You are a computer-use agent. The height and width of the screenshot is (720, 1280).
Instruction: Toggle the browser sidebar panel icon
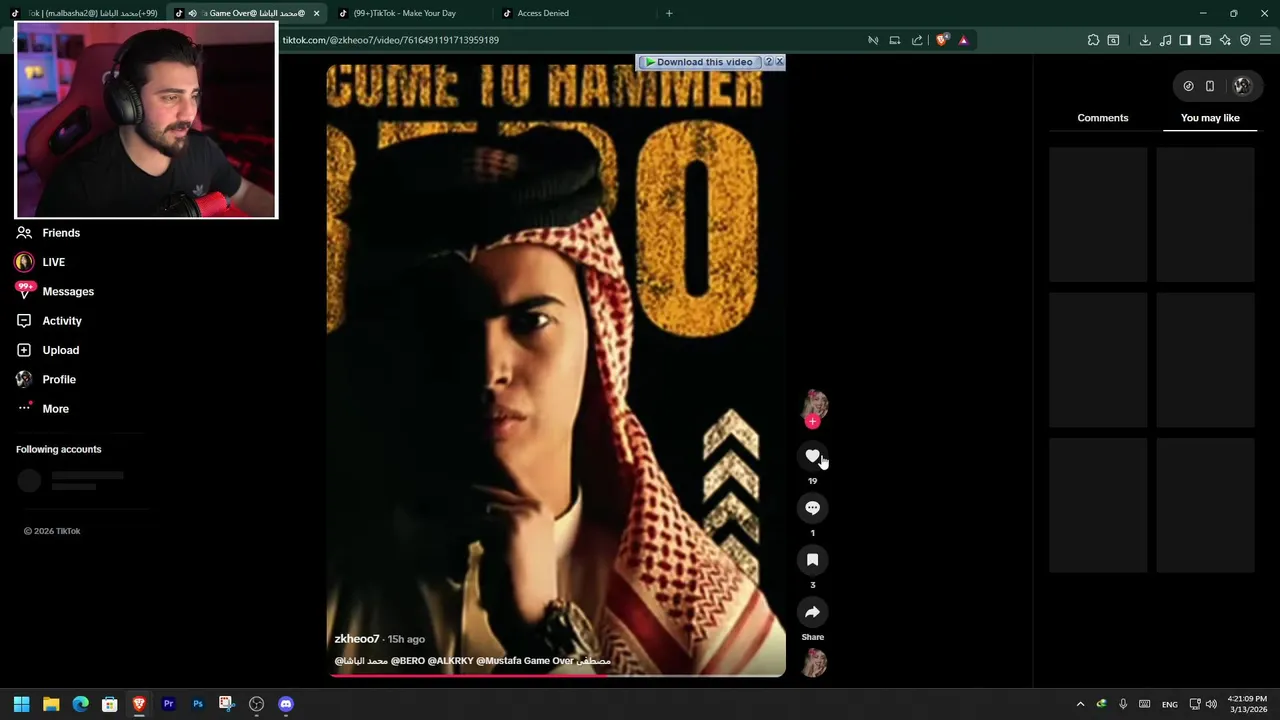coord(1185,40)
